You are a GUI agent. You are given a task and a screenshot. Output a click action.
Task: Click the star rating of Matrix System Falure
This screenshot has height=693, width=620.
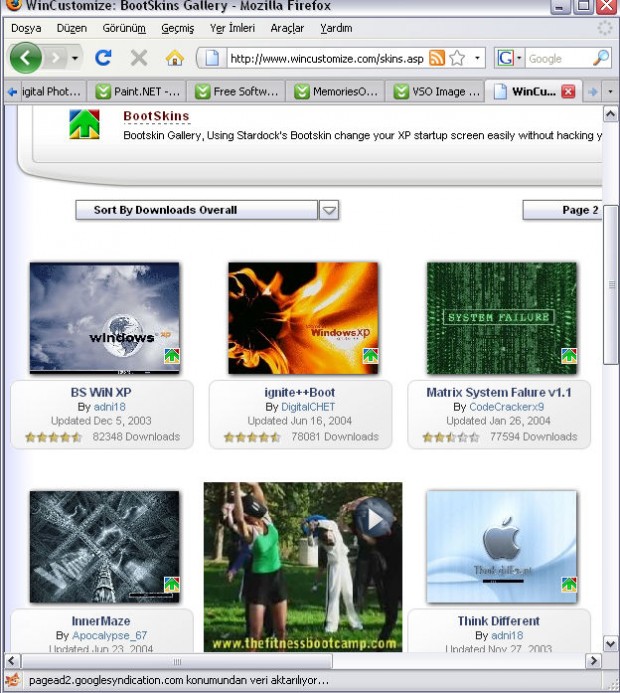(451, 437)
